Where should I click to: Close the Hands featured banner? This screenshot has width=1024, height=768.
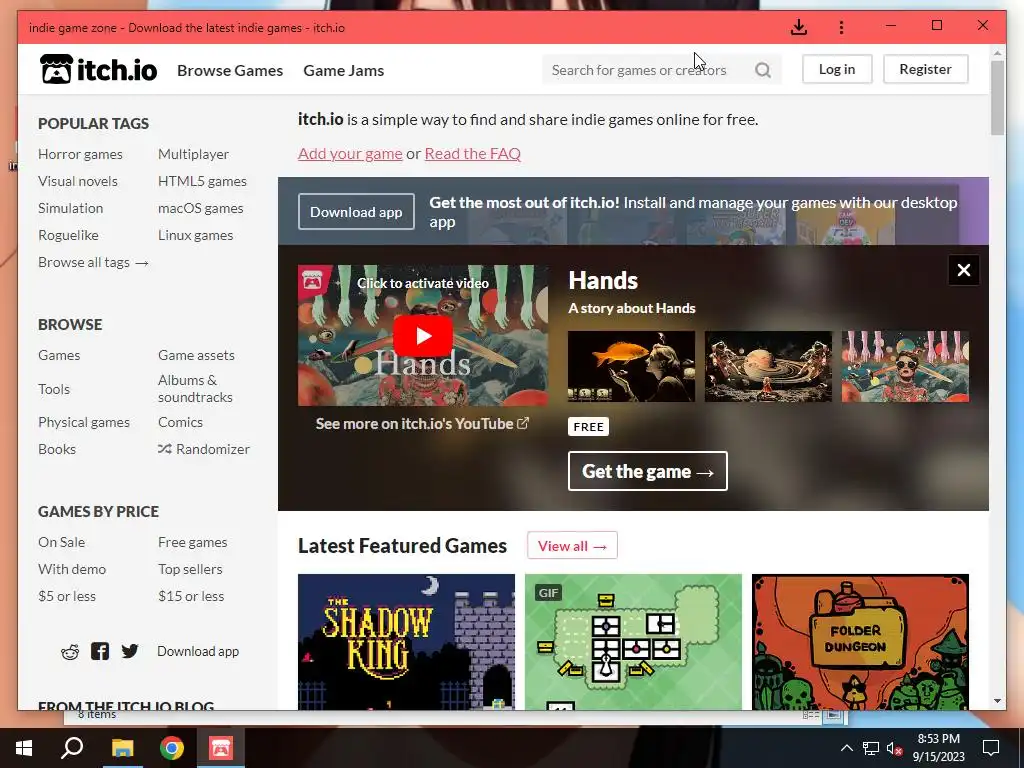[x=963, y=270]
